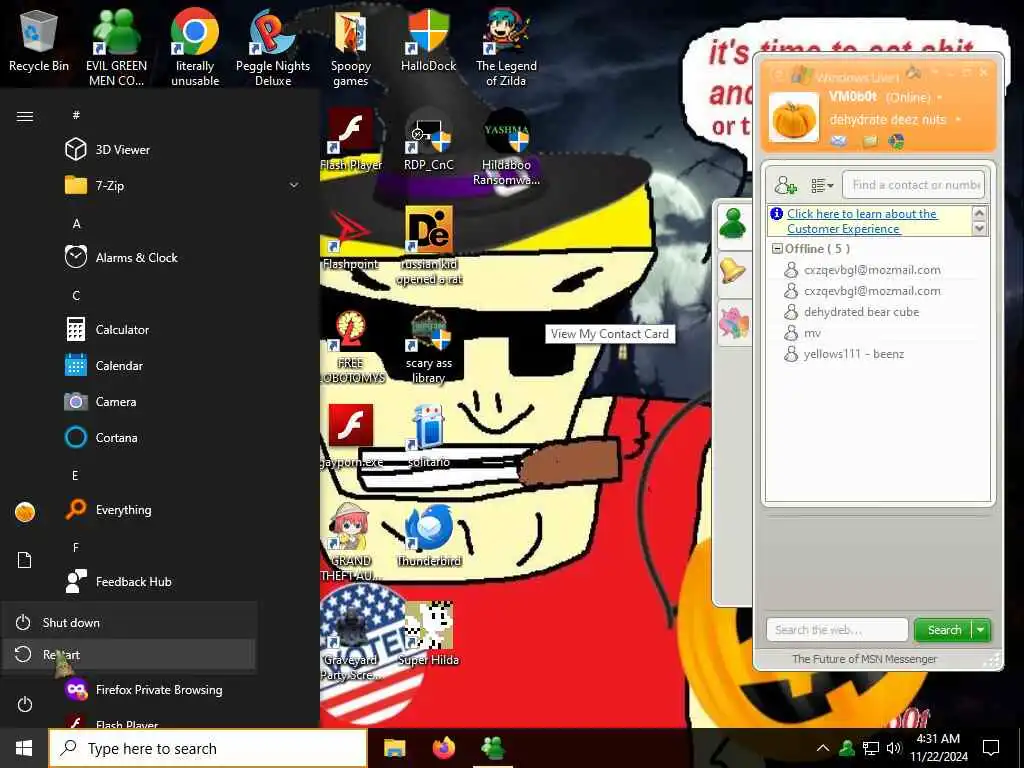Select the green buddy tab in Messenger sidebar
Screen dimensions: 1024x768
pyautogui.click(x=733, y=225)
